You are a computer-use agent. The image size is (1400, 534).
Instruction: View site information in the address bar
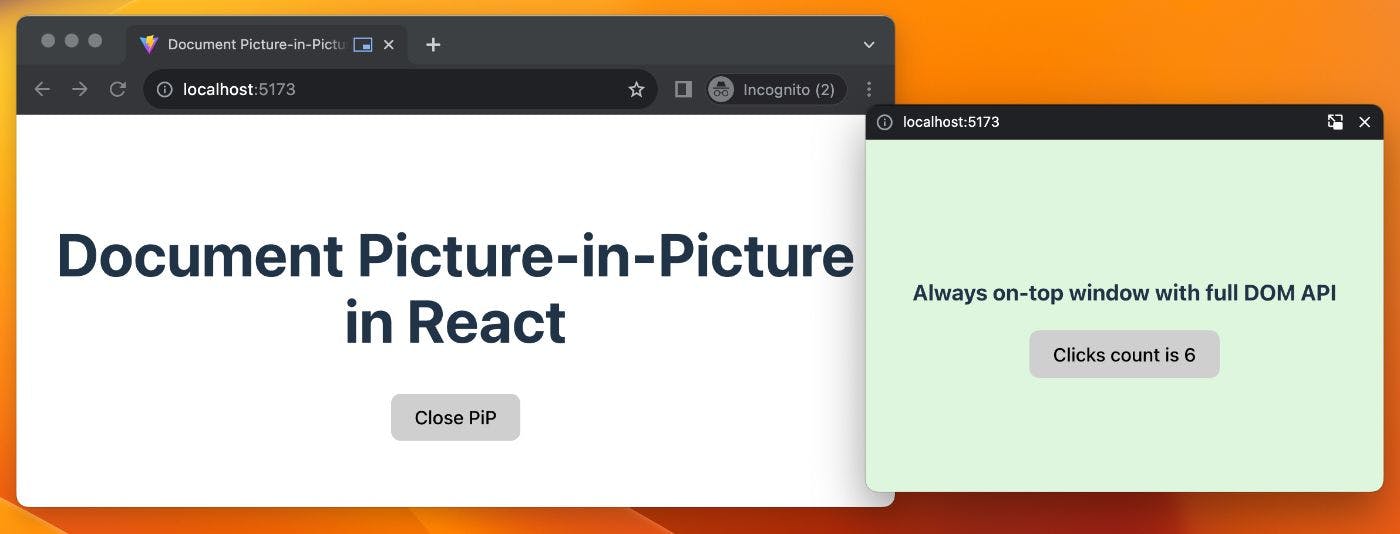165,90
